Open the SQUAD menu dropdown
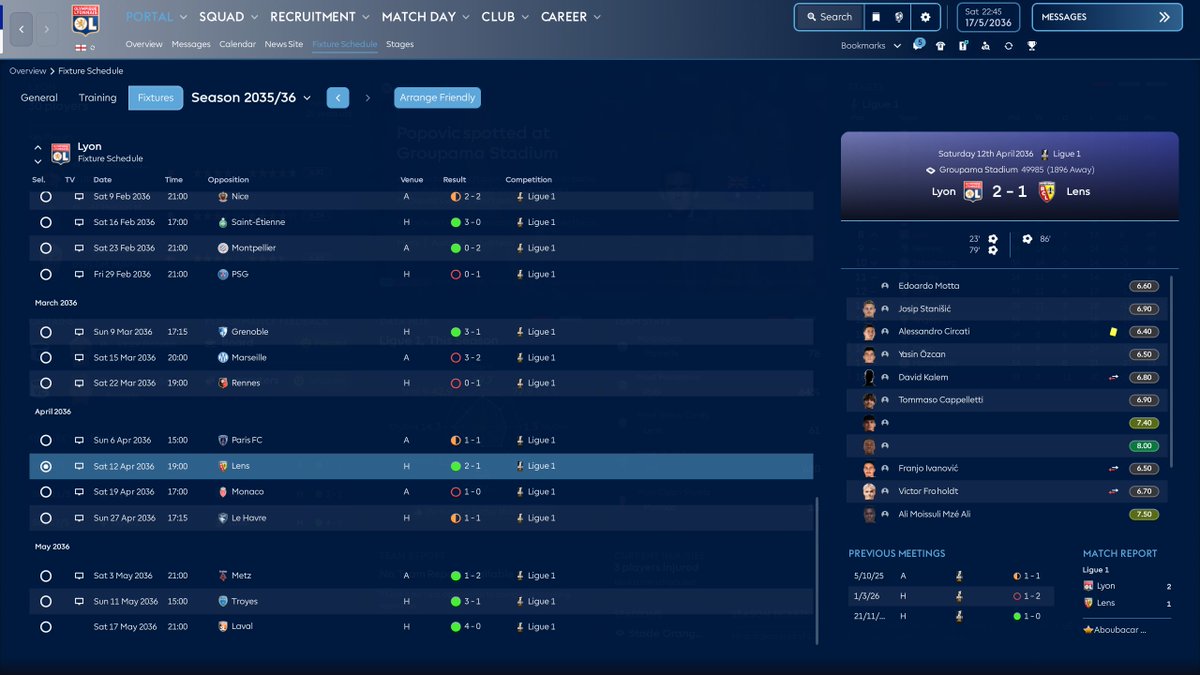 [x=229, y=17]
